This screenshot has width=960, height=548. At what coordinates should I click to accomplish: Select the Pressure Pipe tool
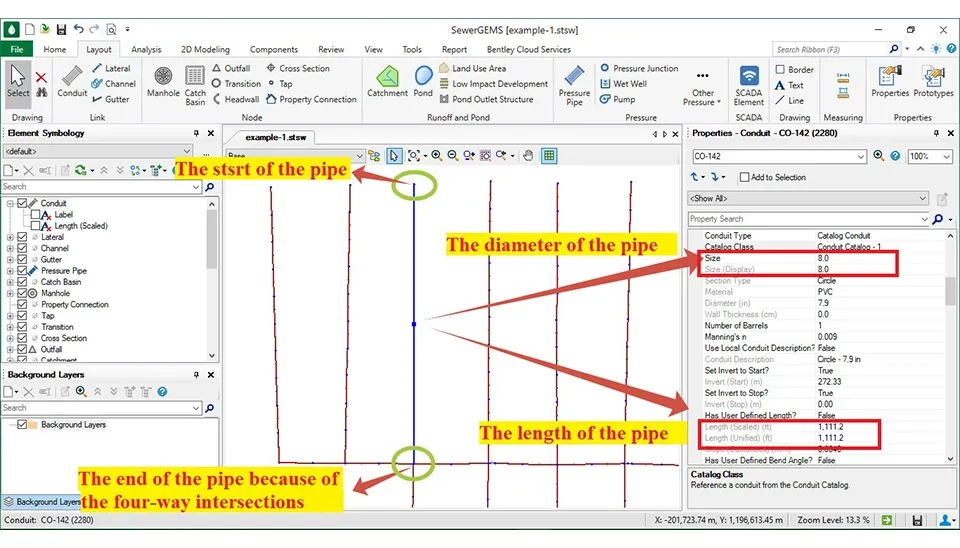point(574,83)
